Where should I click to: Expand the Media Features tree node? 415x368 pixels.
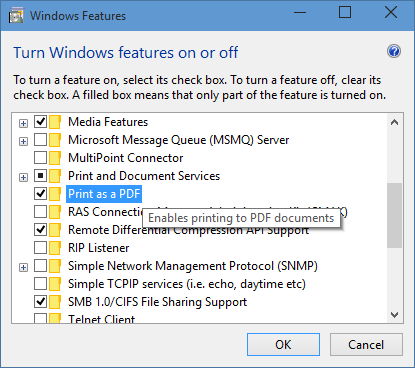[x=23, y=124]
